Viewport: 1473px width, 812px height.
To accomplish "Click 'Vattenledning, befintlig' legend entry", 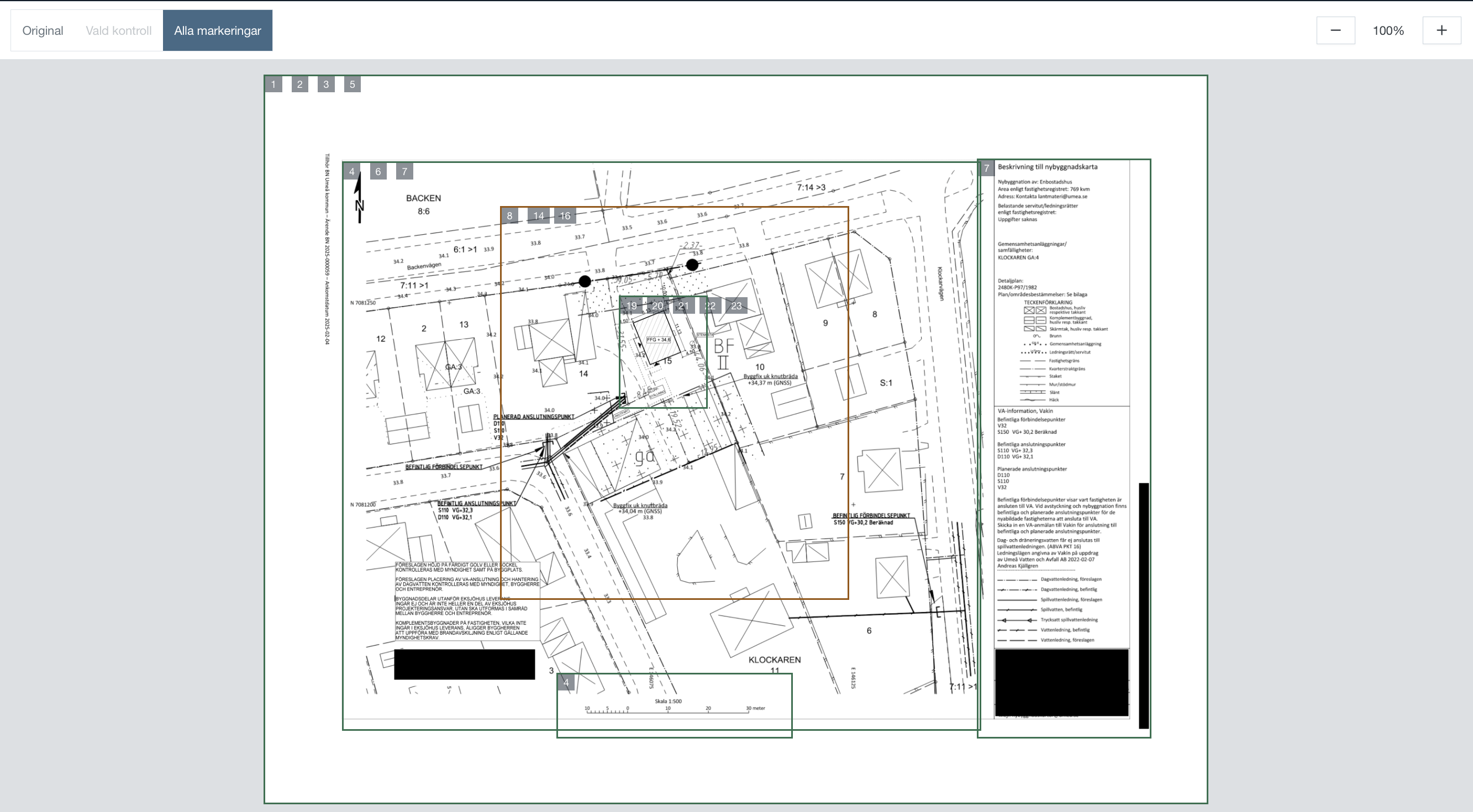I will 1065,630.
